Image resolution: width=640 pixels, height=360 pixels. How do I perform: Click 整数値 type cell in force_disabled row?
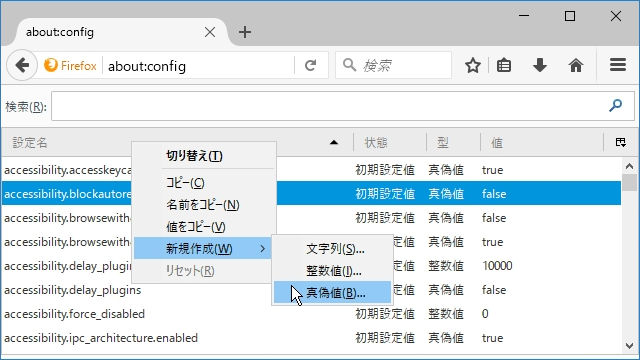(x=446, y=314)
